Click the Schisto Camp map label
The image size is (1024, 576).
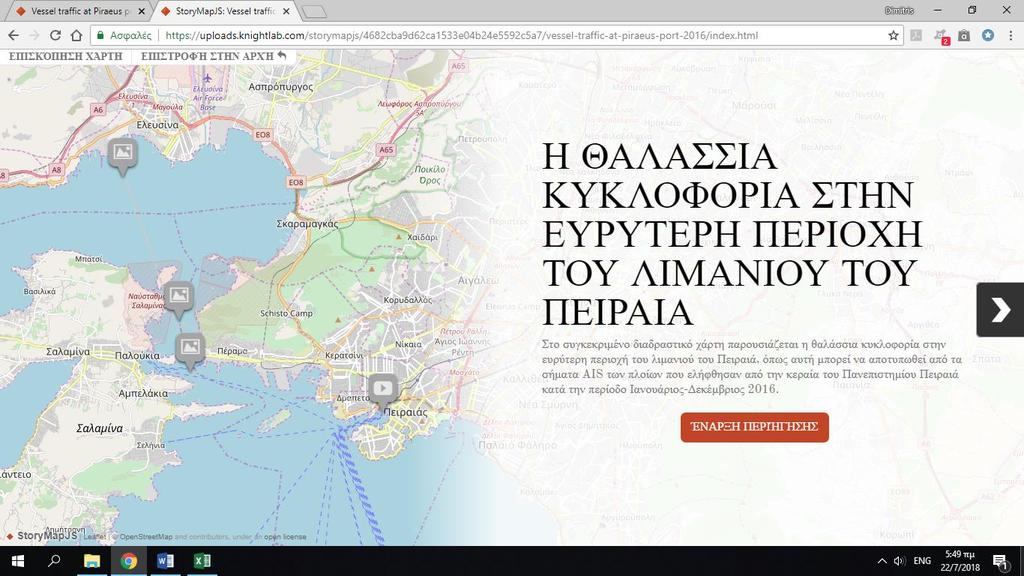point(286,313)
